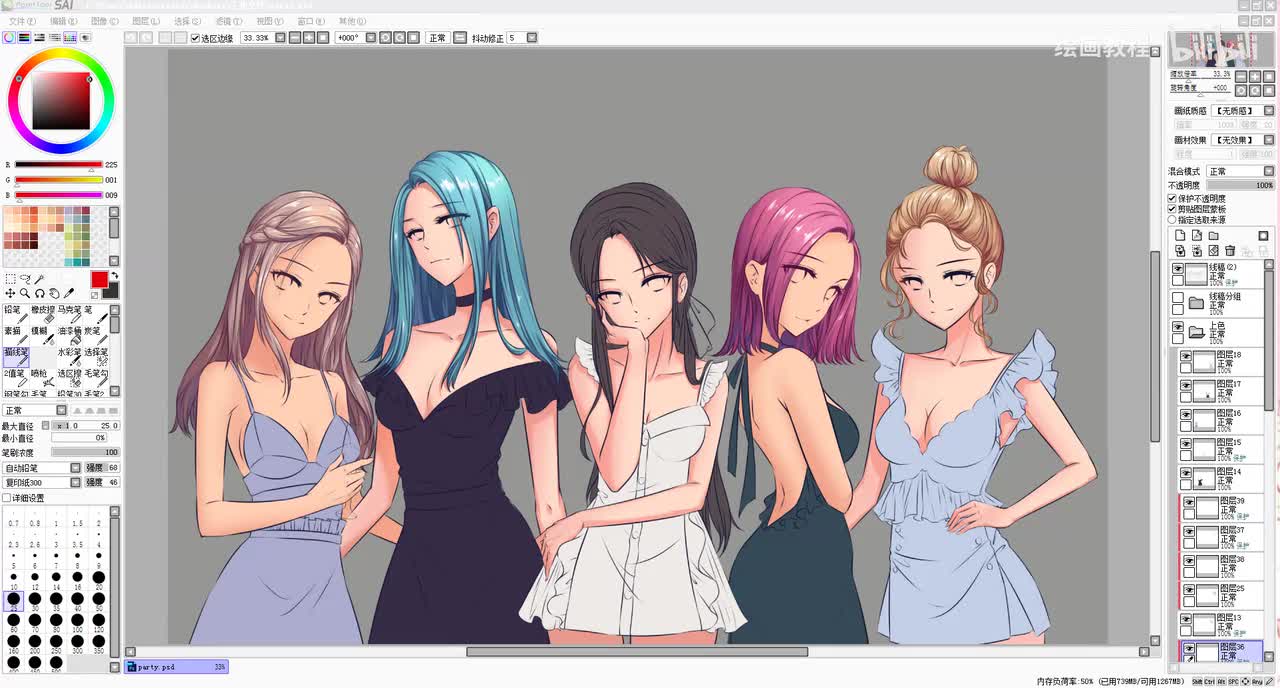Open the 复印纸300 brush texture dropdown
The image size is (1280, 688).
tap(75, 482)
